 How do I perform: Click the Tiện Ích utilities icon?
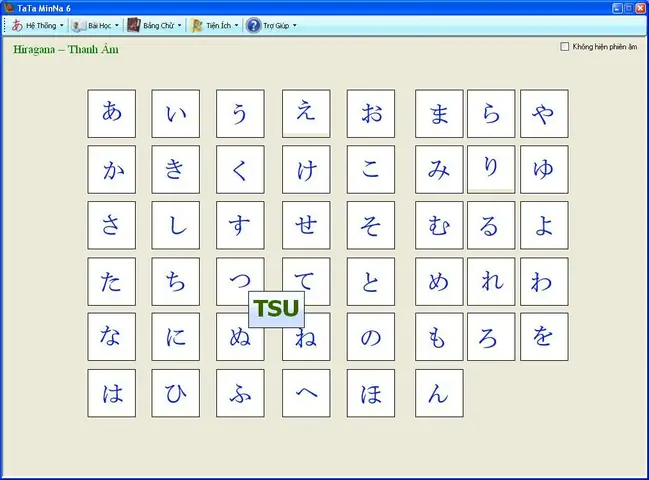197,26
